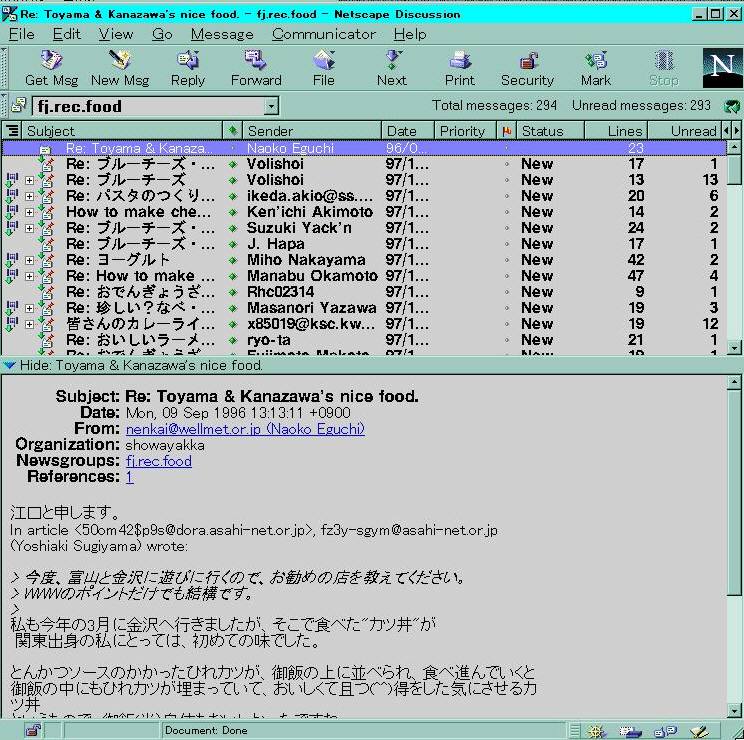Click the Mark toolbar icon
744x740 pixels.
[595, 68]
